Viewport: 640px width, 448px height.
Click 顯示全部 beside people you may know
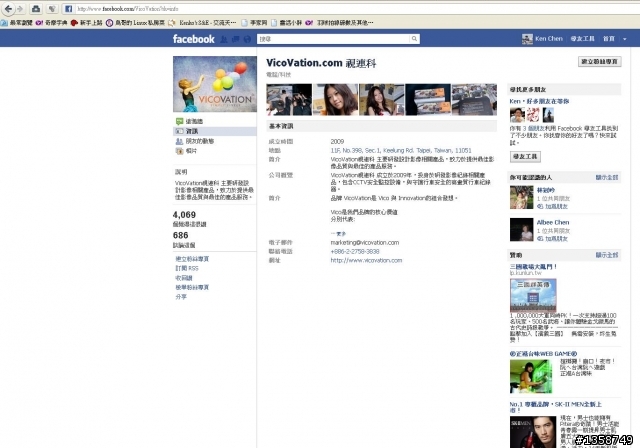[607, 177]
